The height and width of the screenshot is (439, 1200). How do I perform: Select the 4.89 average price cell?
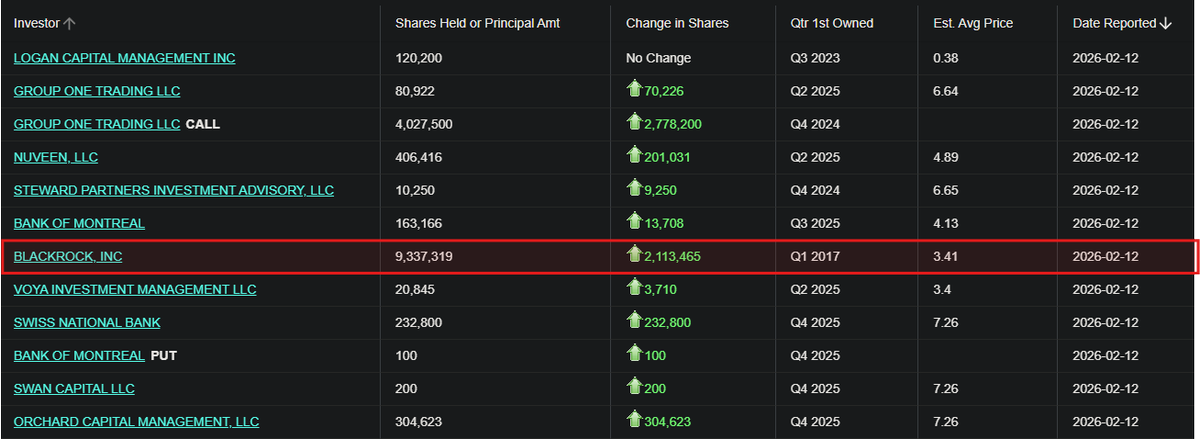pyautogui.click(x=945, y=157)
